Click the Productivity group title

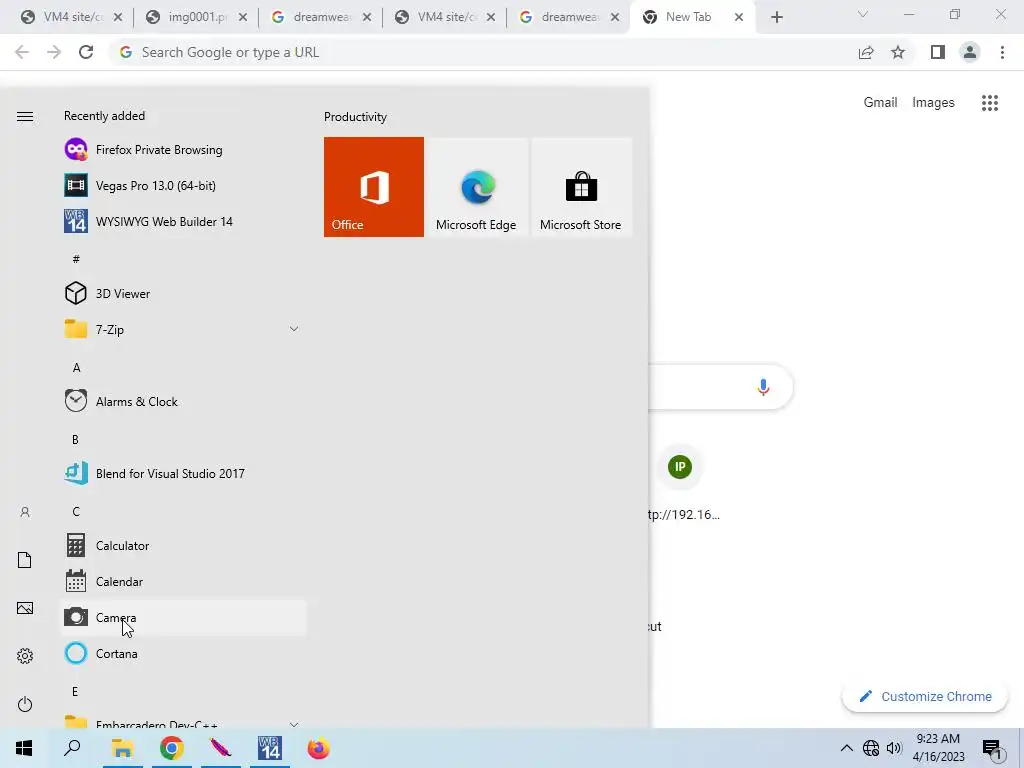[355, 117]
